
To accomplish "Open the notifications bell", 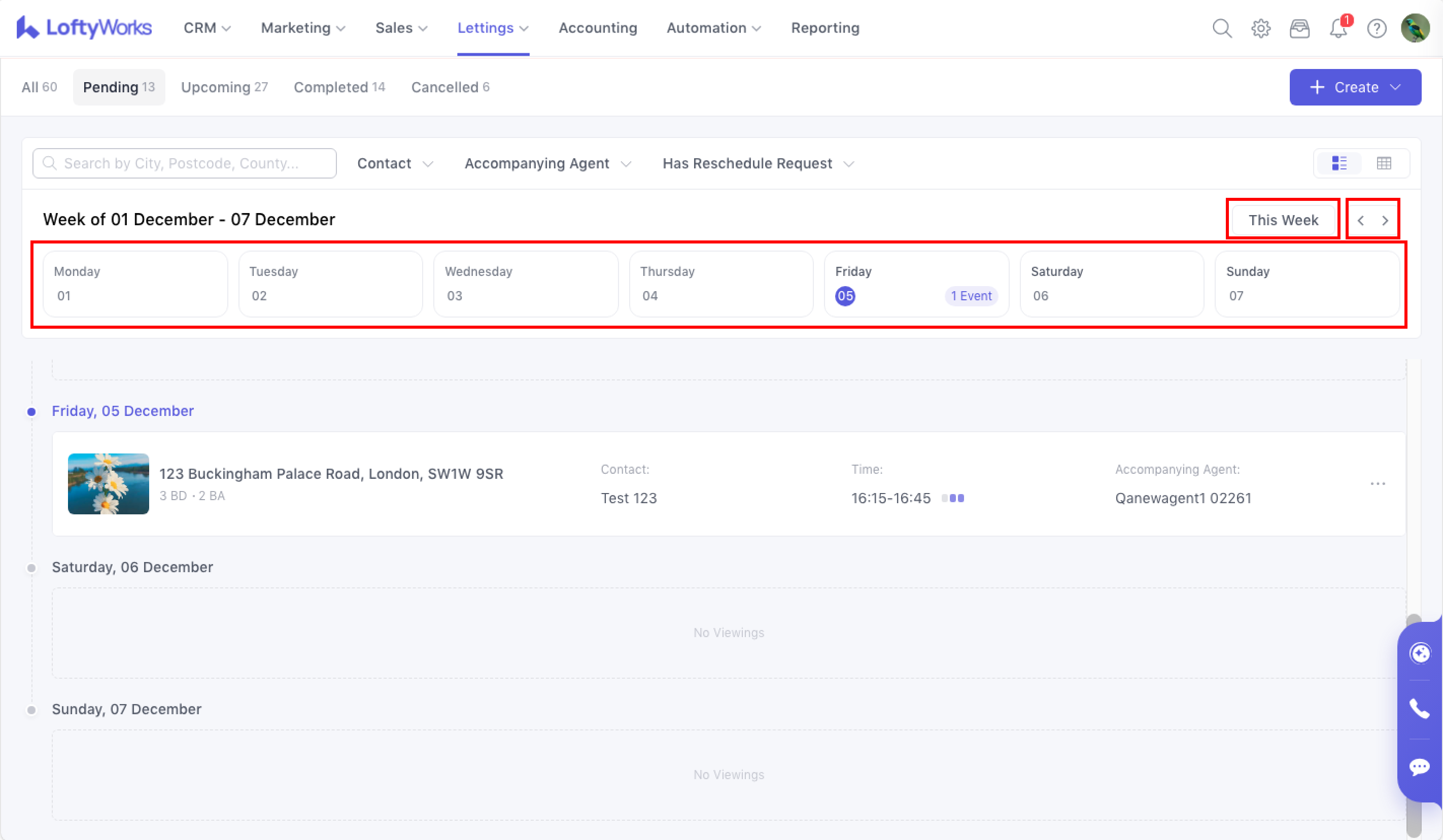I will tap(1338, 28).
